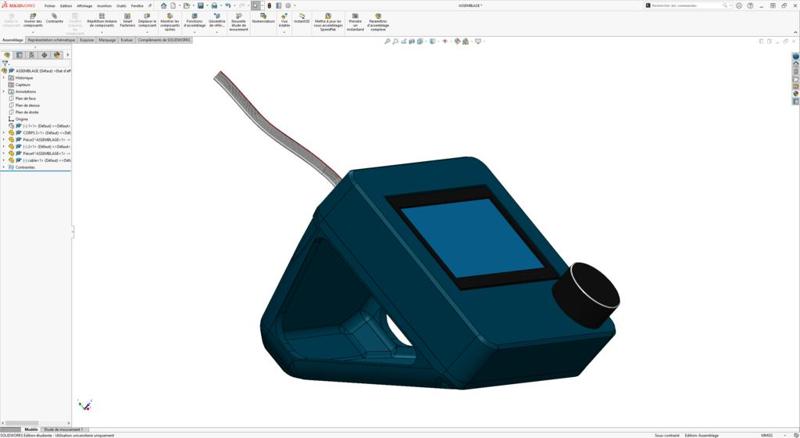800x438 pixels.
Task: Select the Origine item in tree
Action: click(x=22, y=119)
